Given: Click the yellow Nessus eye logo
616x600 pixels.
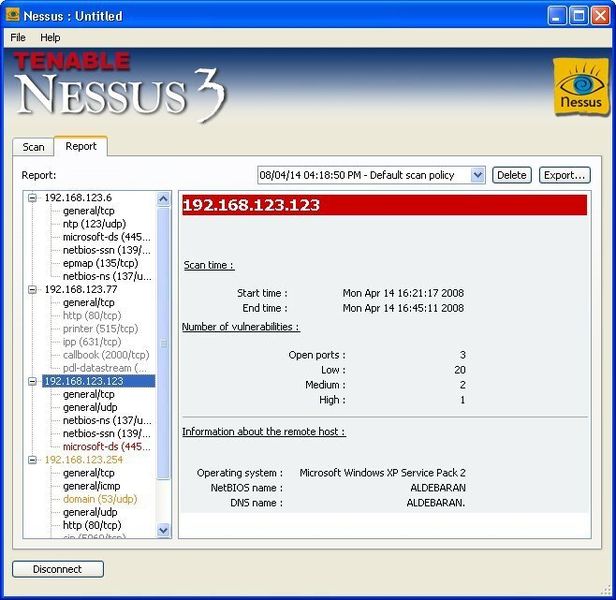Looking at the screenshot, I should 580,86.
